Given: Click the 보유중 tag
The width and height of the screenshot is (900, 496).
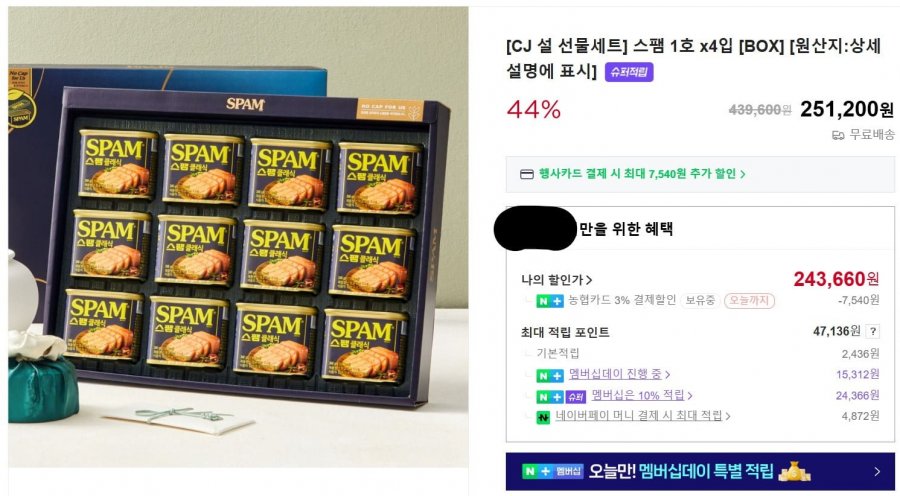Looking at the screenshot, I should [700, 300].
